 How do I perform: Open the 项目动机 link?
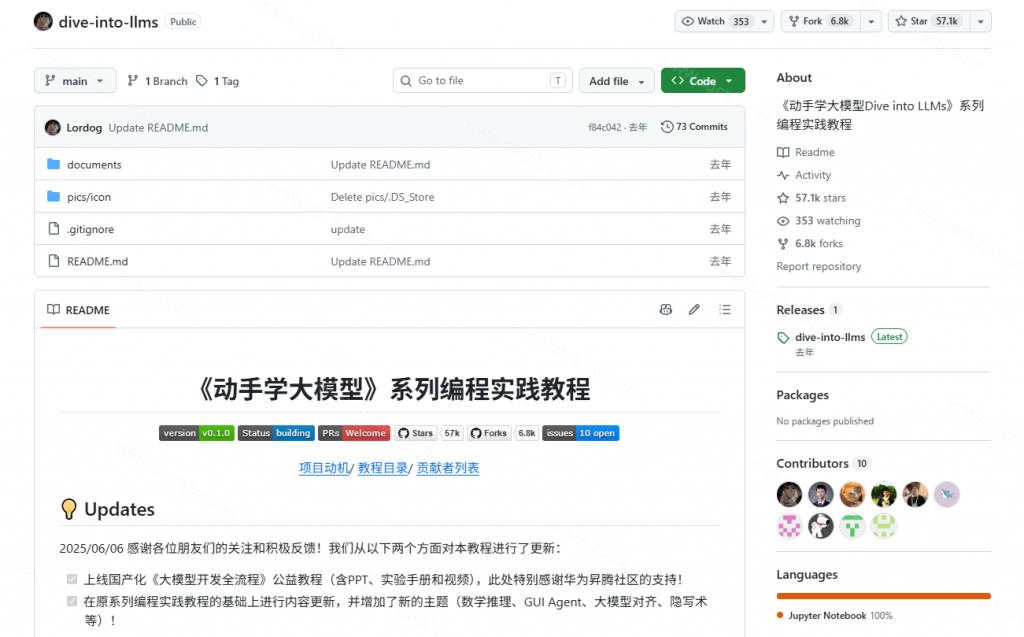coord(324,468)
